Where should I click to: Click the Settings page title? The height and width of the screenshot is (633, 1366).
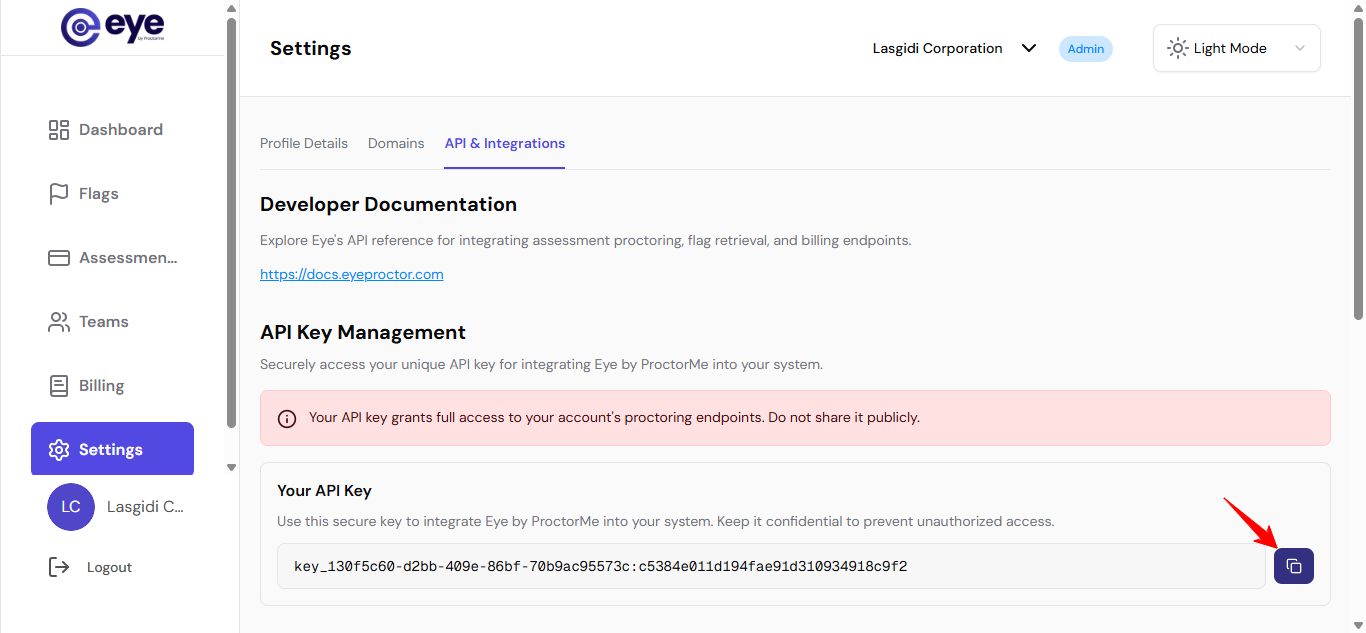tap(311, 48)
